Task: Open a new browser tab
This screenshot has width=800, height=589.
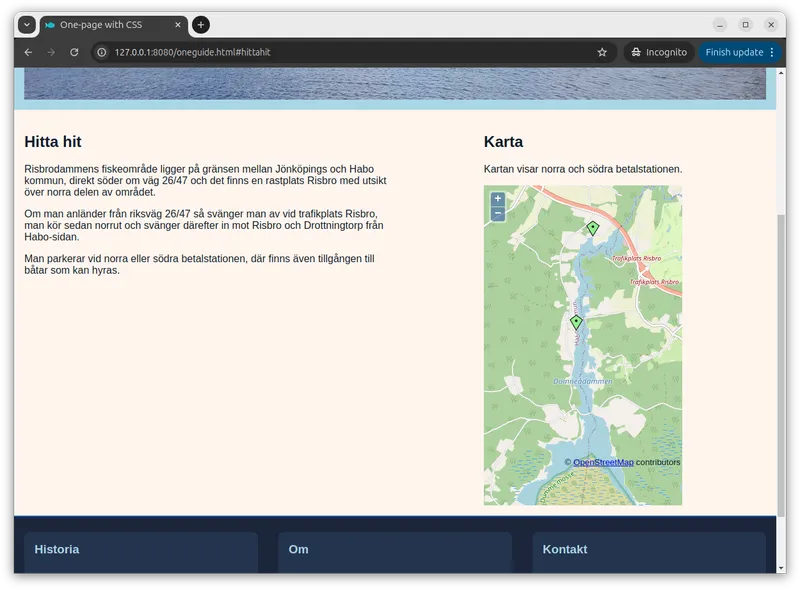Action: pyautogui.click(x=201, y=25)
